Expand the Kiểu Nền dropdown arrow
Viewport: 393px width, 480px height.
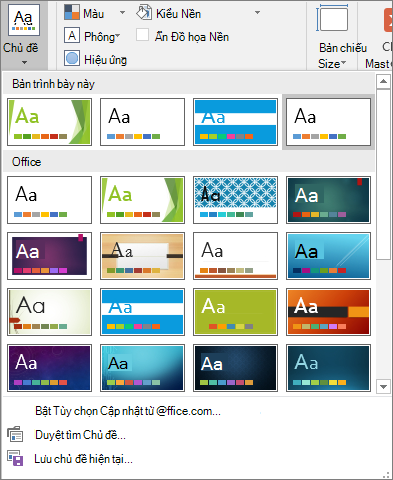[257, 13]
